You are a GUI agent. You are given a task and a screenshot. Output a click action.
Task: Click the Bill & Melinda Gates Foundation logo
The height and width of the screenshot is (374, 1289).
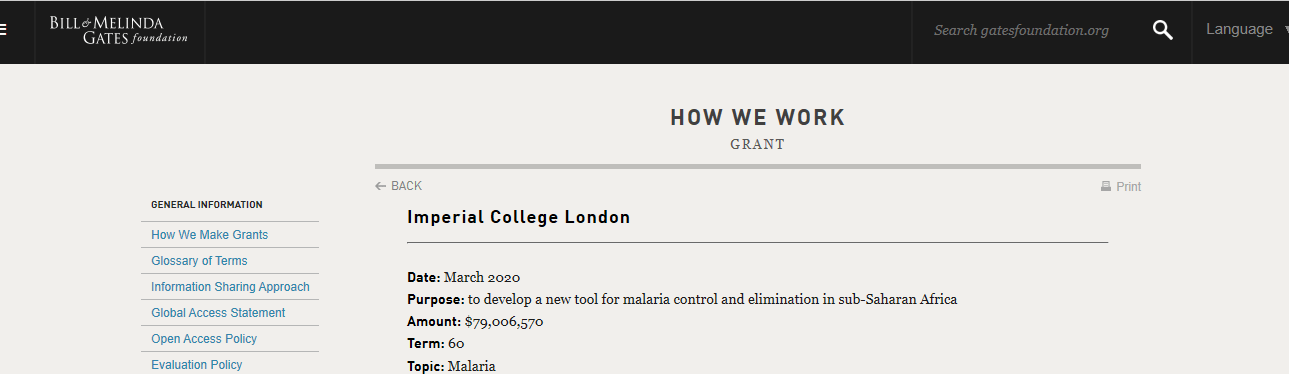coord(118,30)
